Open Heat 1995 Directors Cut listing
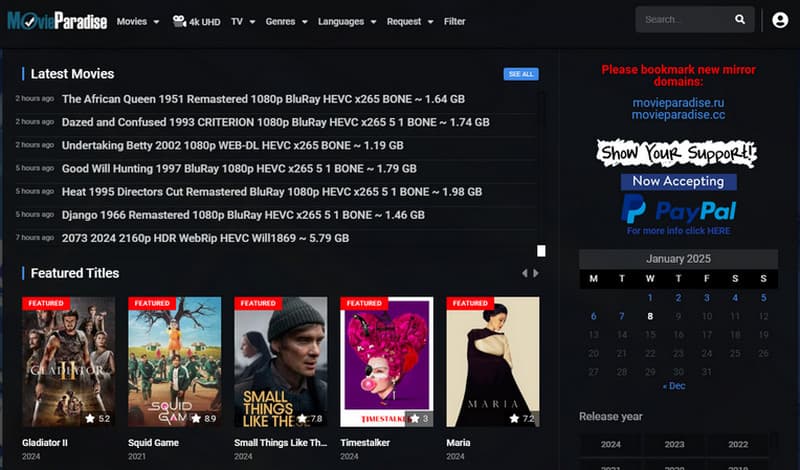This screenshot has width=800, height=470. point(272,192)
